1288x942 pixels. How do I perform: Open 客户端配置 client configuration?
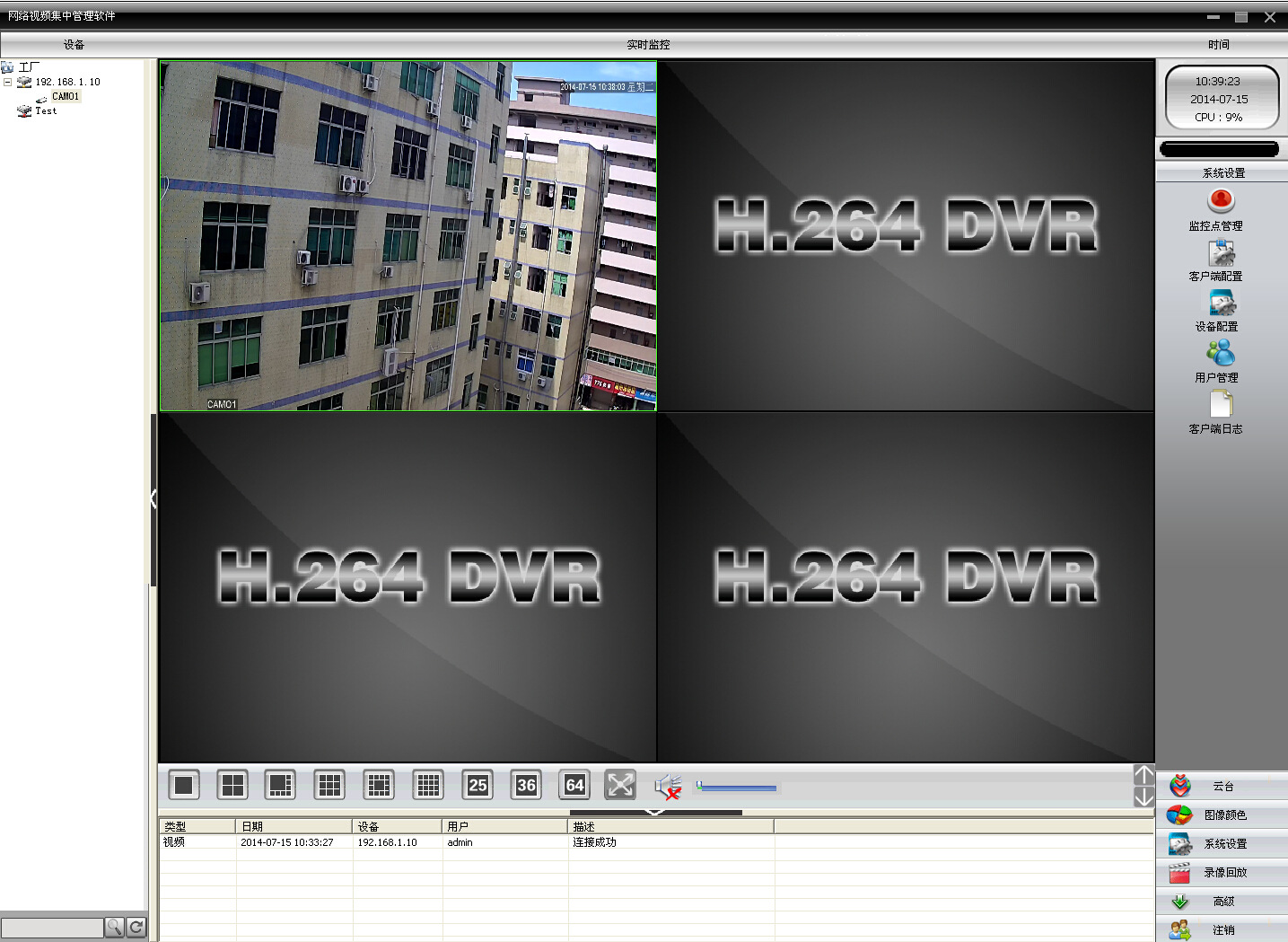(x=1216, y=261)
